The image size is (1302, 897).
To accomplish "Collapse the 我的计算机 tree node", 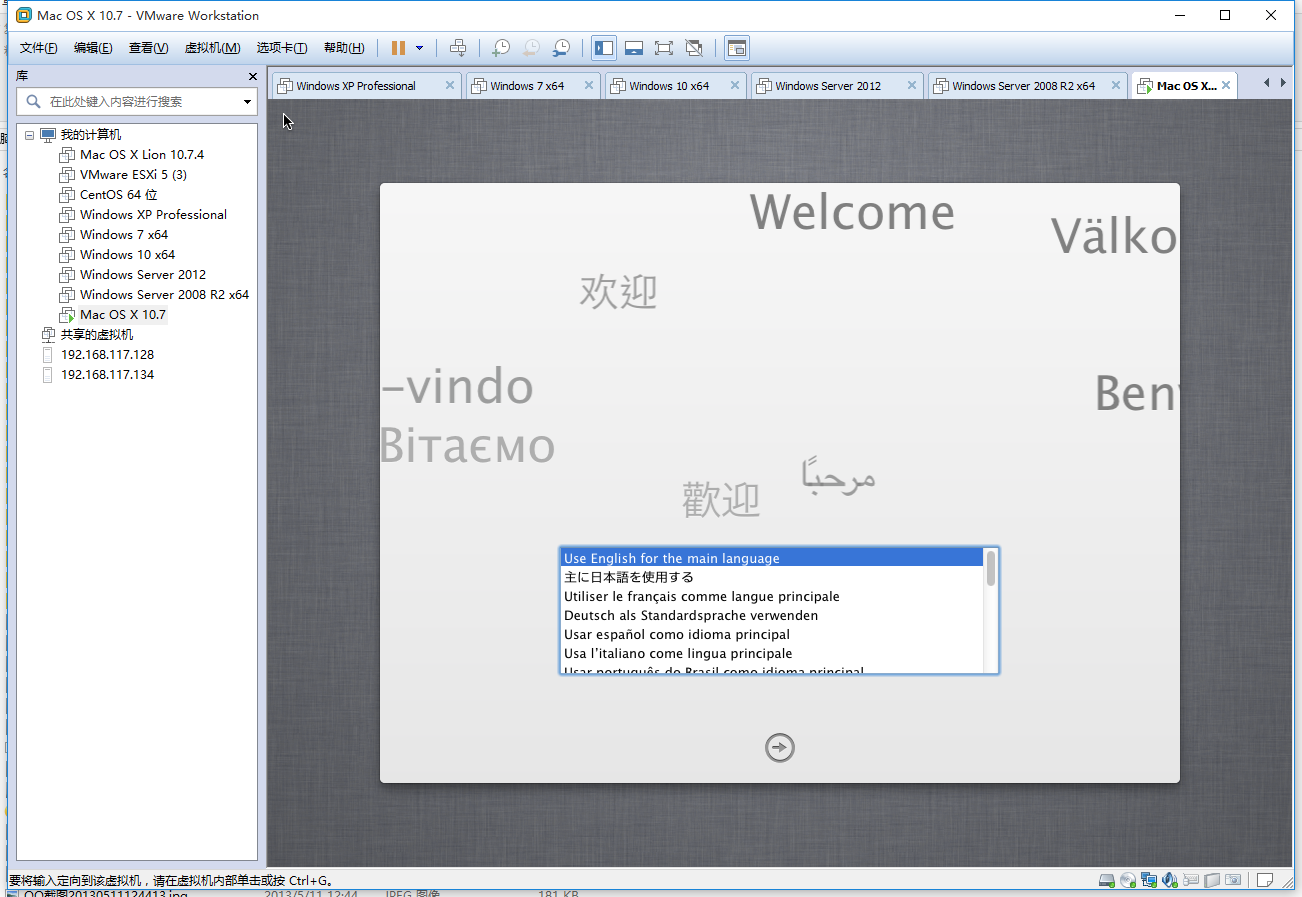I will [x=29, y=135].
